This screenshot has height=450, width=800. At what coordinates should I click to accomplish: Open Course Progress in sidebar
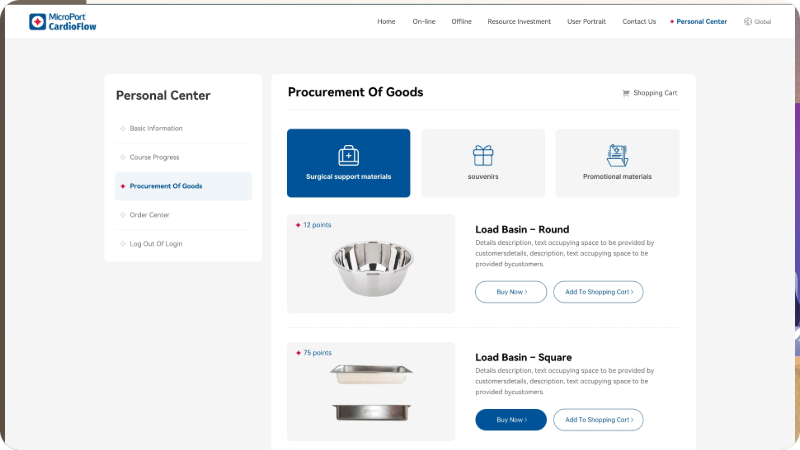click(155, 157)
